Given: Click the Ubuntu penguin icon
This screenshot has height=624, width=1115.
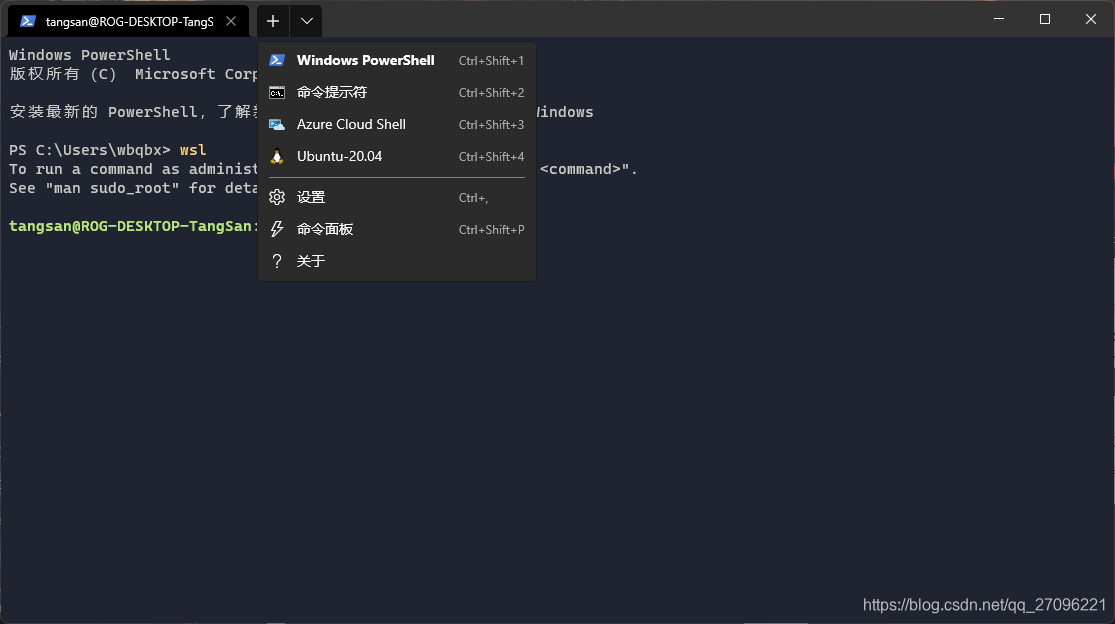Looking at the screenshot, I should [x=277, y=156].
